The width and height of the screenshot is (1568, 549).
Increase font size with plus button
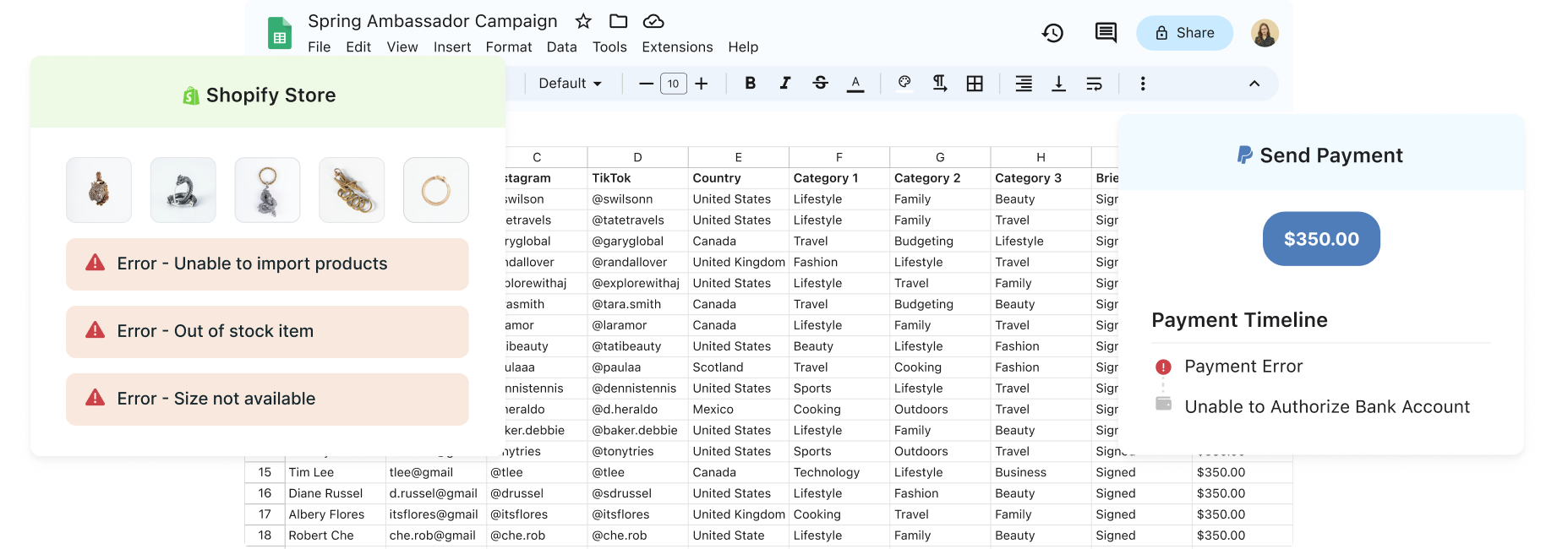coord(702,83)
